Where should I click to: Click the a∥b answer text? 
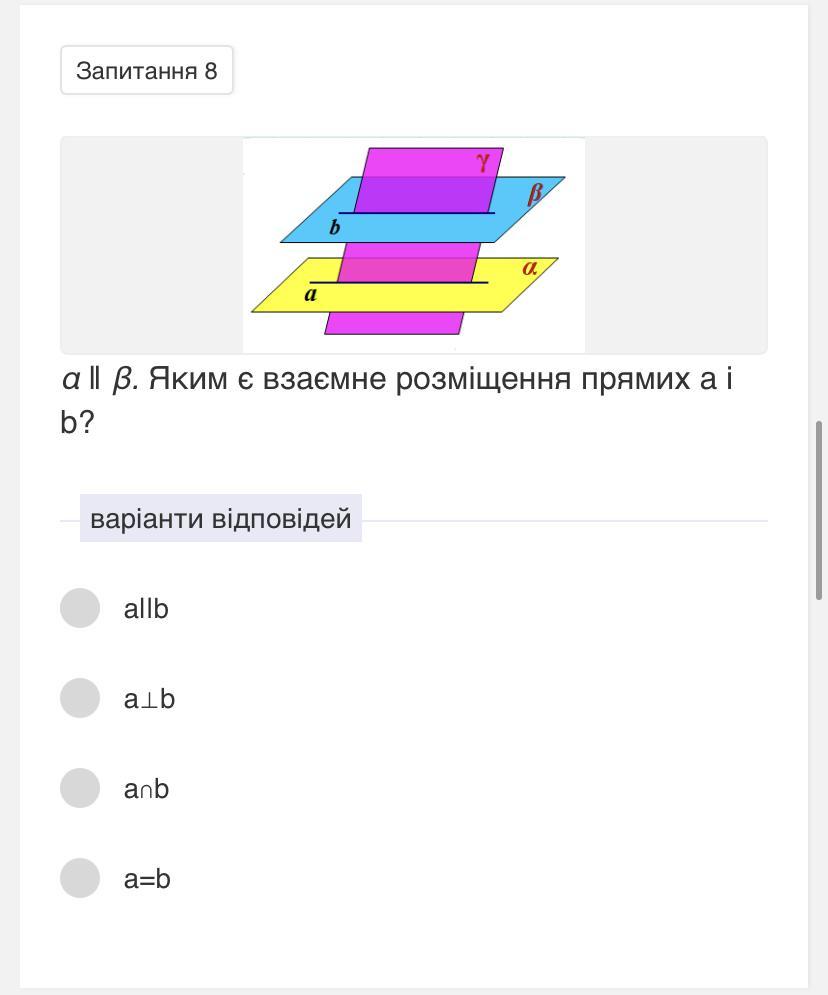point(146,608)
